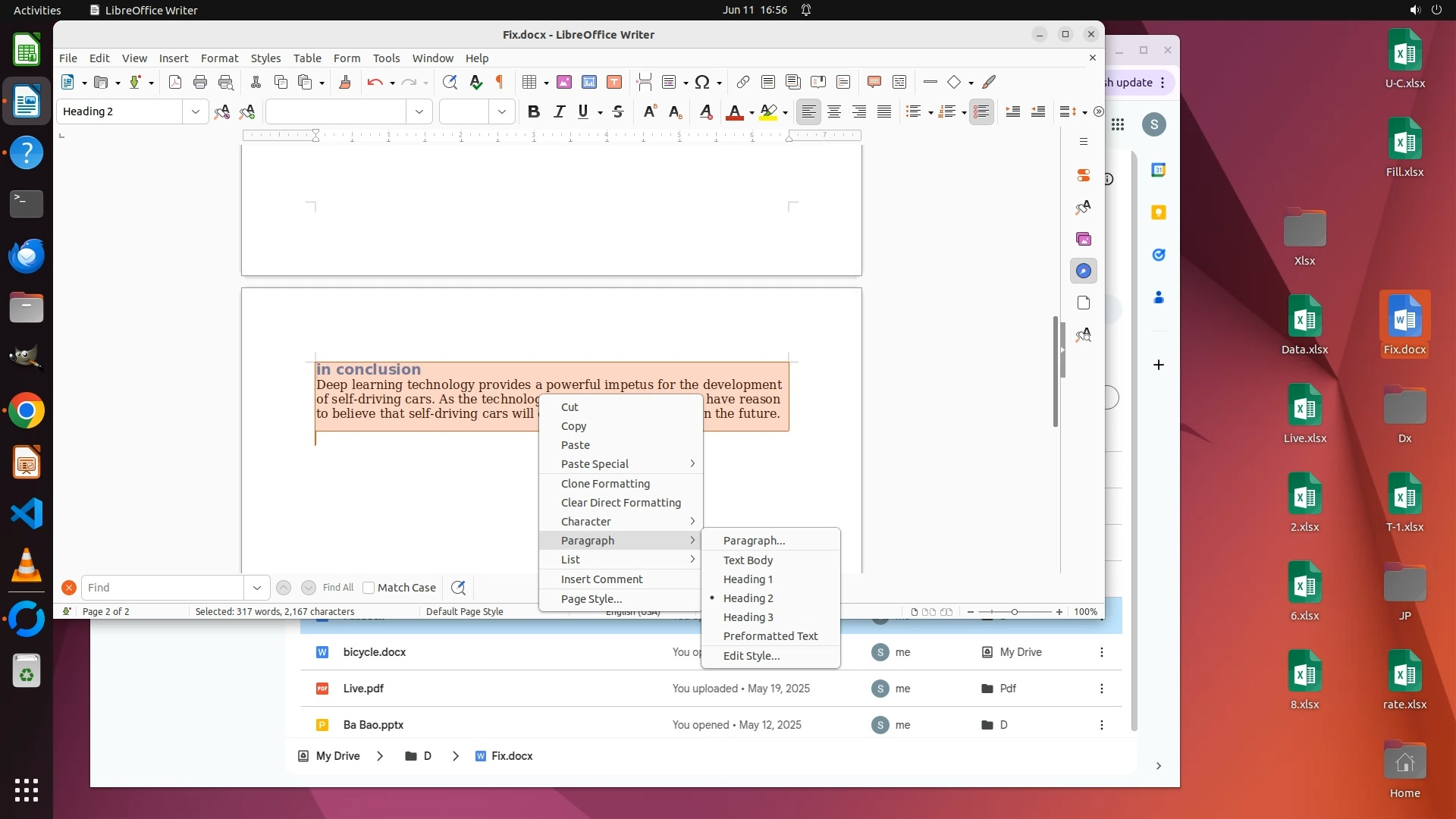Toggle justified alignment button
The width and height of the screenshot is (1456, 819).
click(x=884, y=111)
